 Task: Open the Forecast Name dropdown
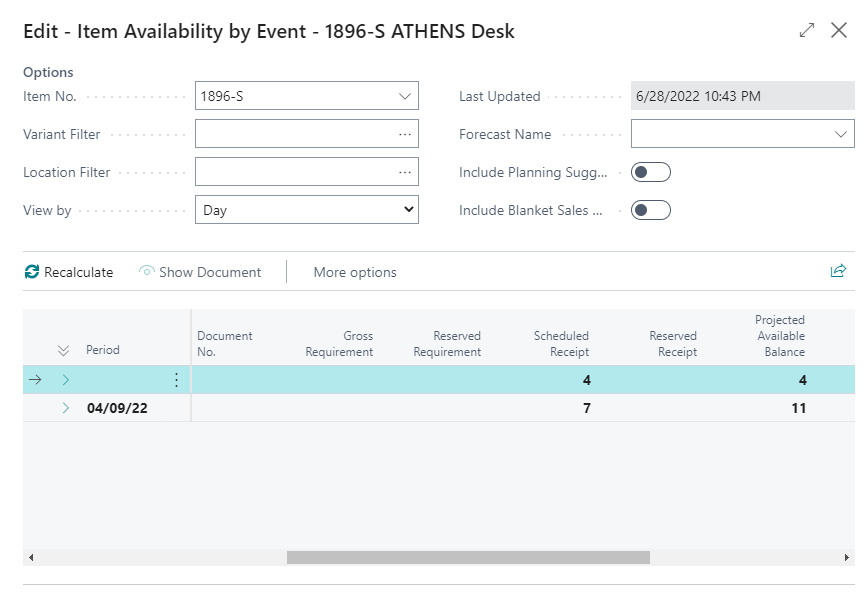(x=840, y=134)
